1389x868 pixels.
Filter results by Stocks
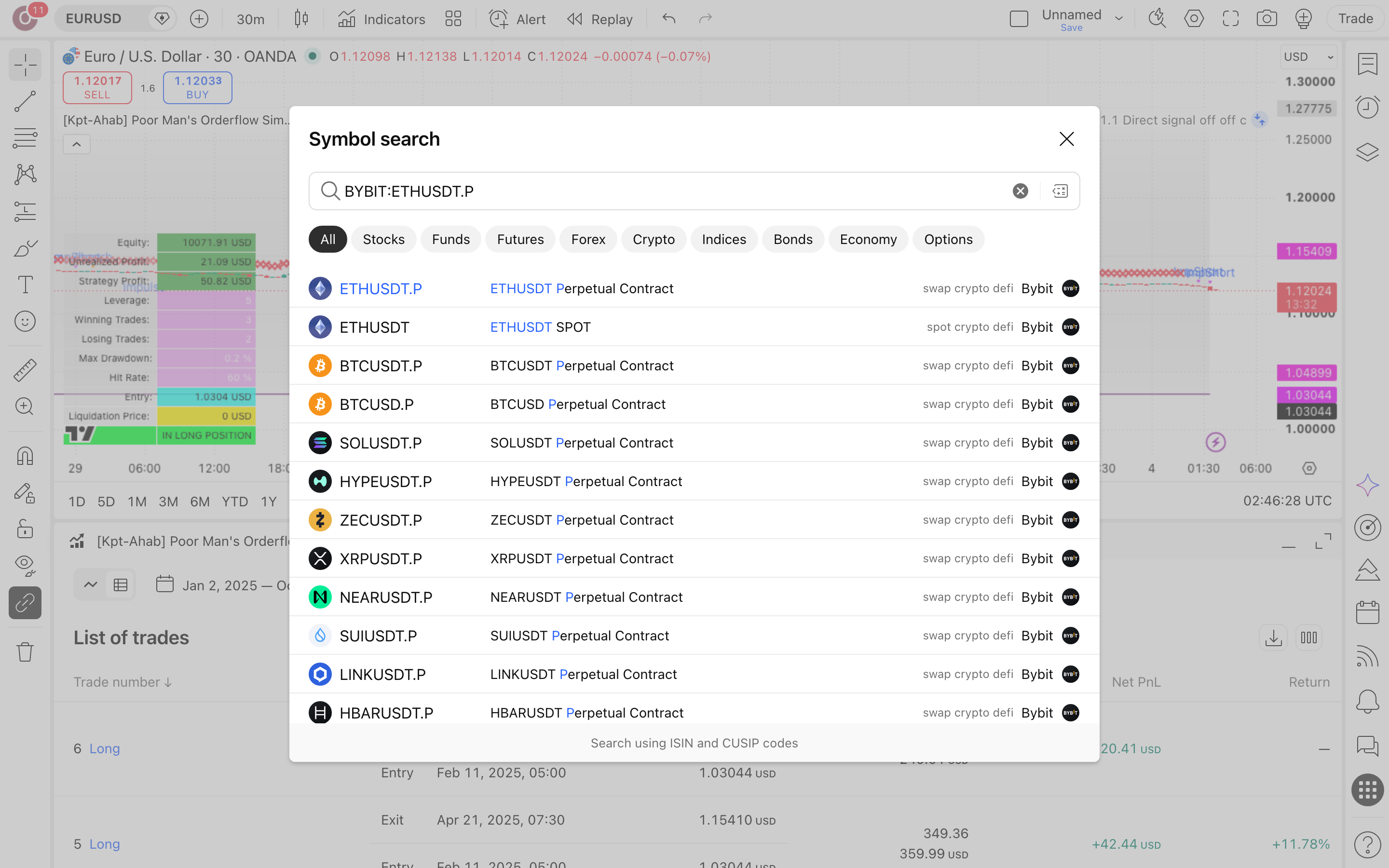(x=383, y=239)
